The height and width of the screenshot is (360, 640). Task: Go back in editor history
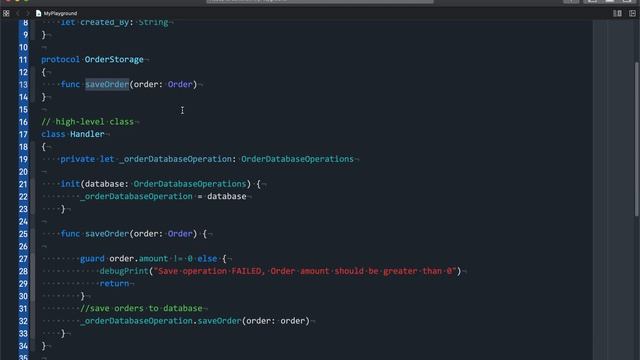[18, 13]
